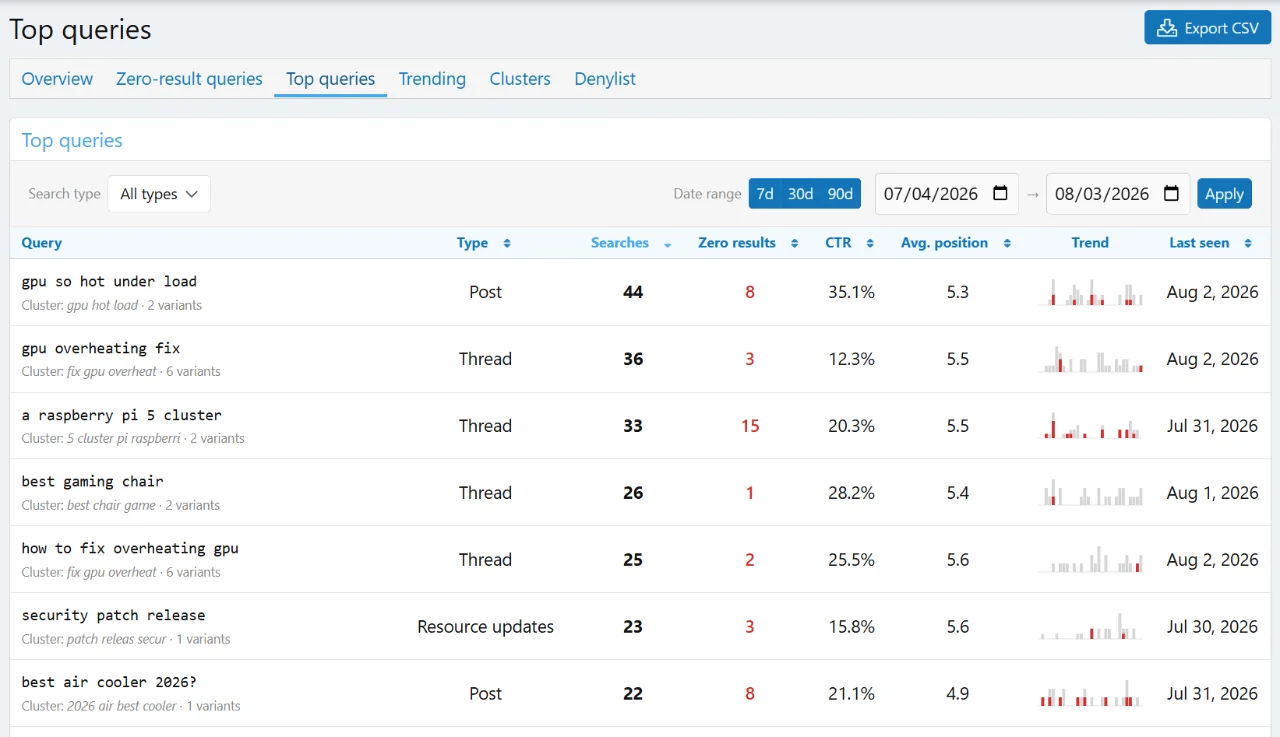
Task: Toggle Searches column descending sort arrow
Action: coord(667,243)
